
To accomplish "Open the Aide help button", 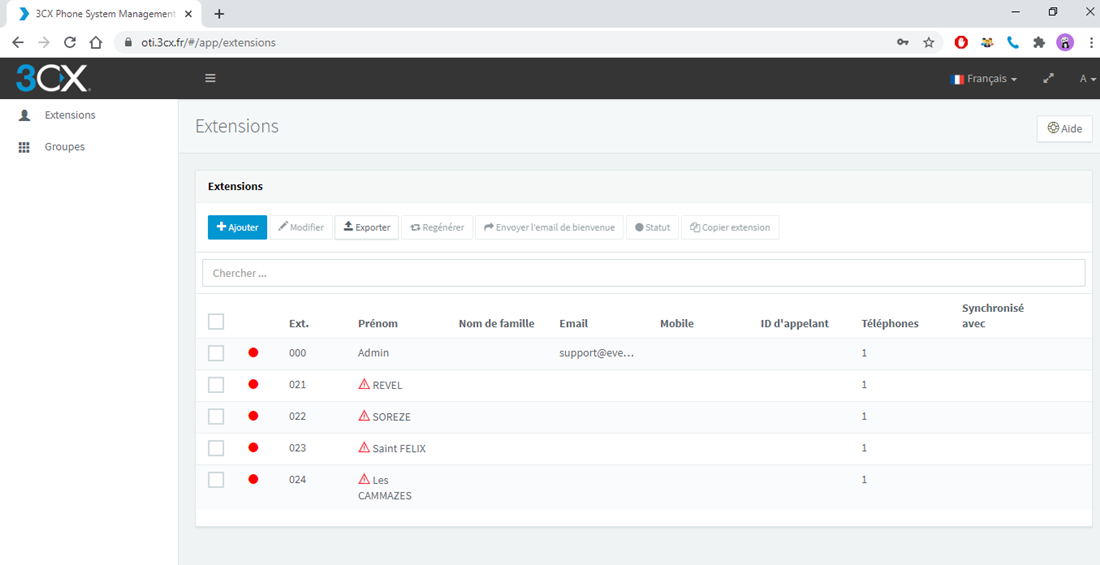I will pos(1064,128).
